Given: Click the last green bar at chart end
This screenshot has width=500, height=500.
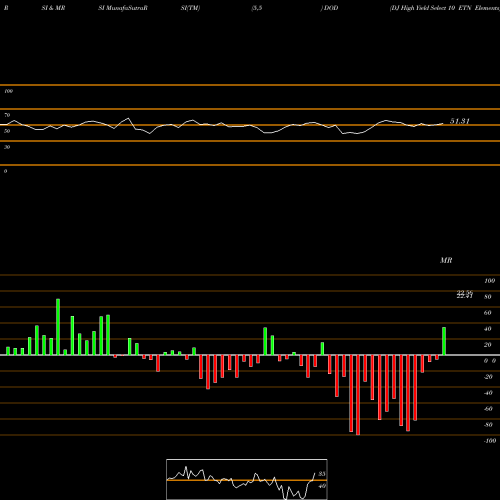Looking at the screenshot, I should (x=444, y=341).
